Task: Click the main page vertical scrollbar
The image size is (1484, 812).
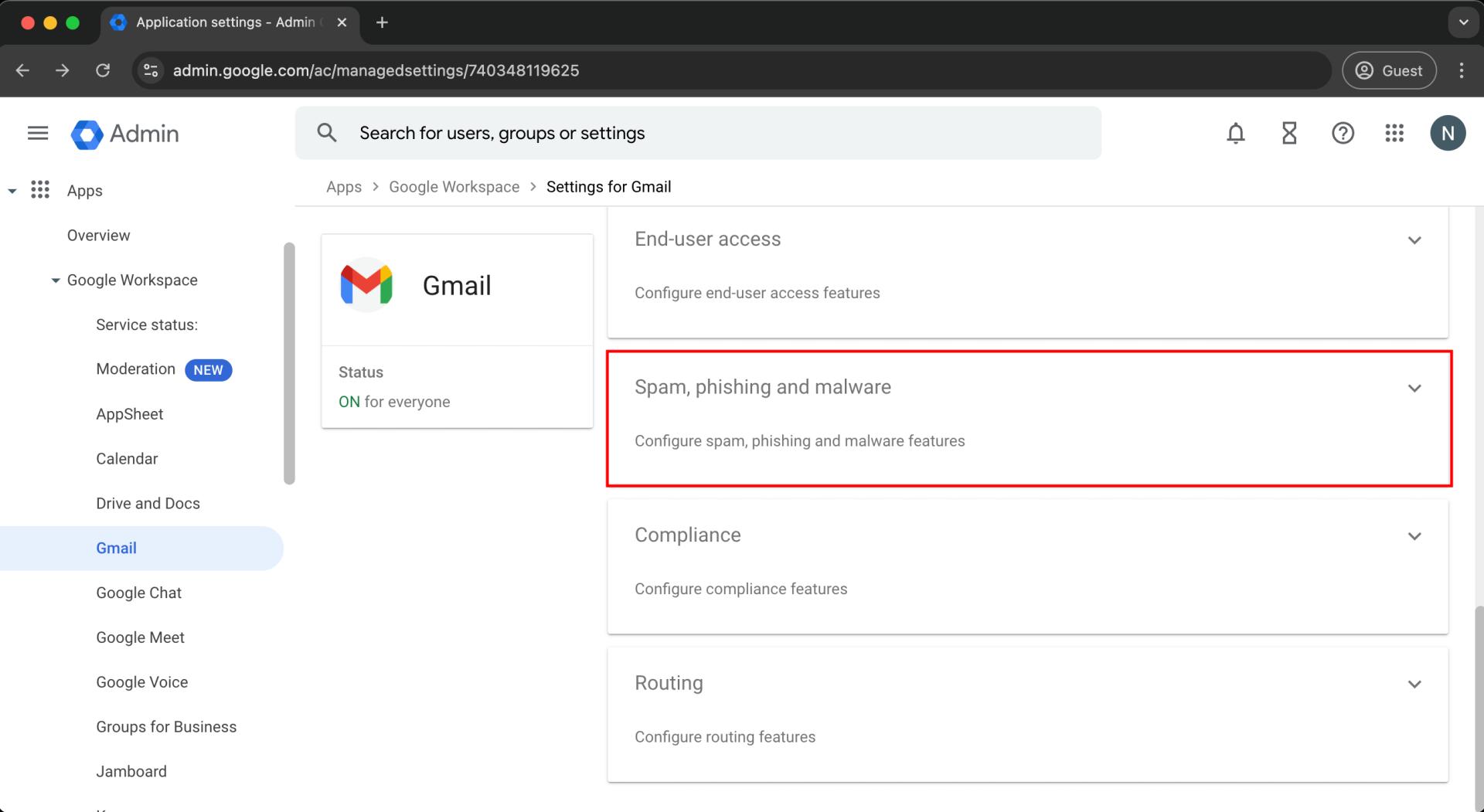Action: coord(1479,707)
